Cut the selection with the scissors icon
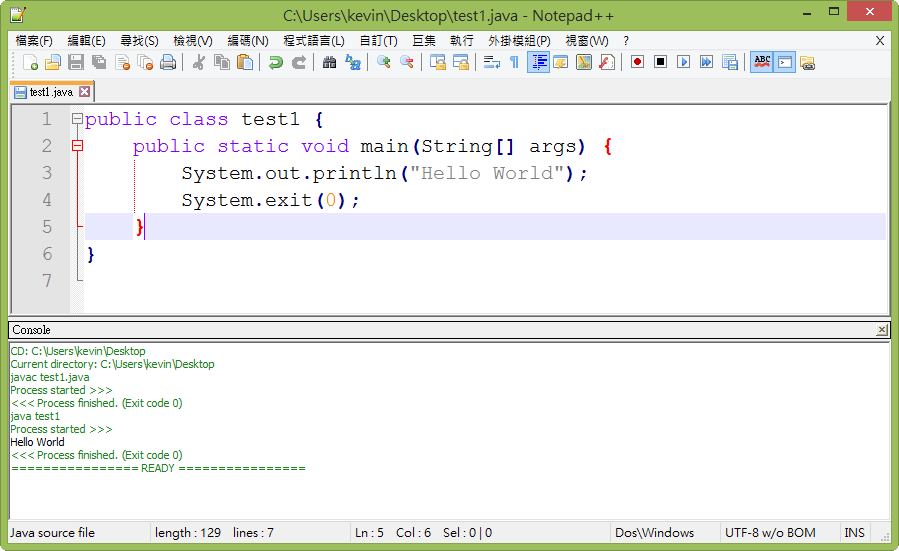Image resolution: width=899 pixels, height=551 pixels. tap(199, 62)
